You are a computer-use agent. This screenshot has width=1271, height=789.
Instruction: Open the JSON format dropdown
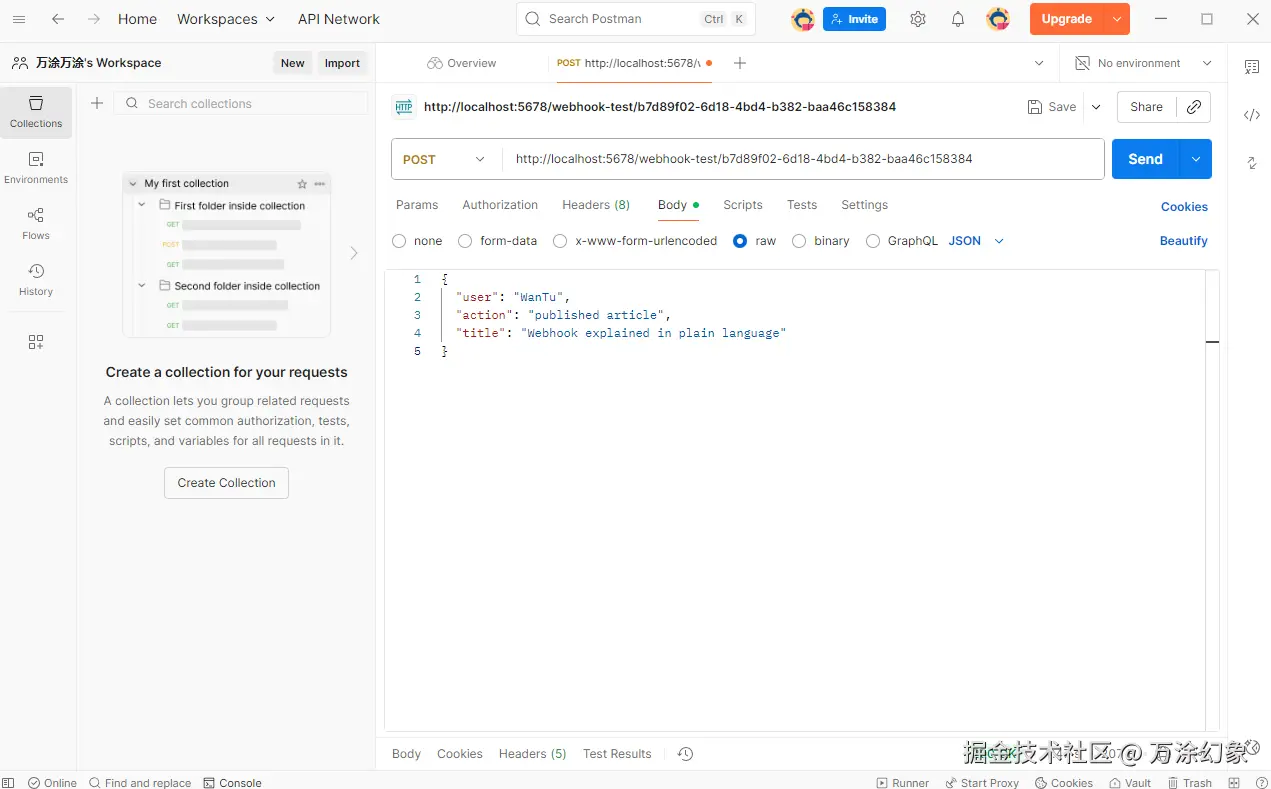[976, 241]
